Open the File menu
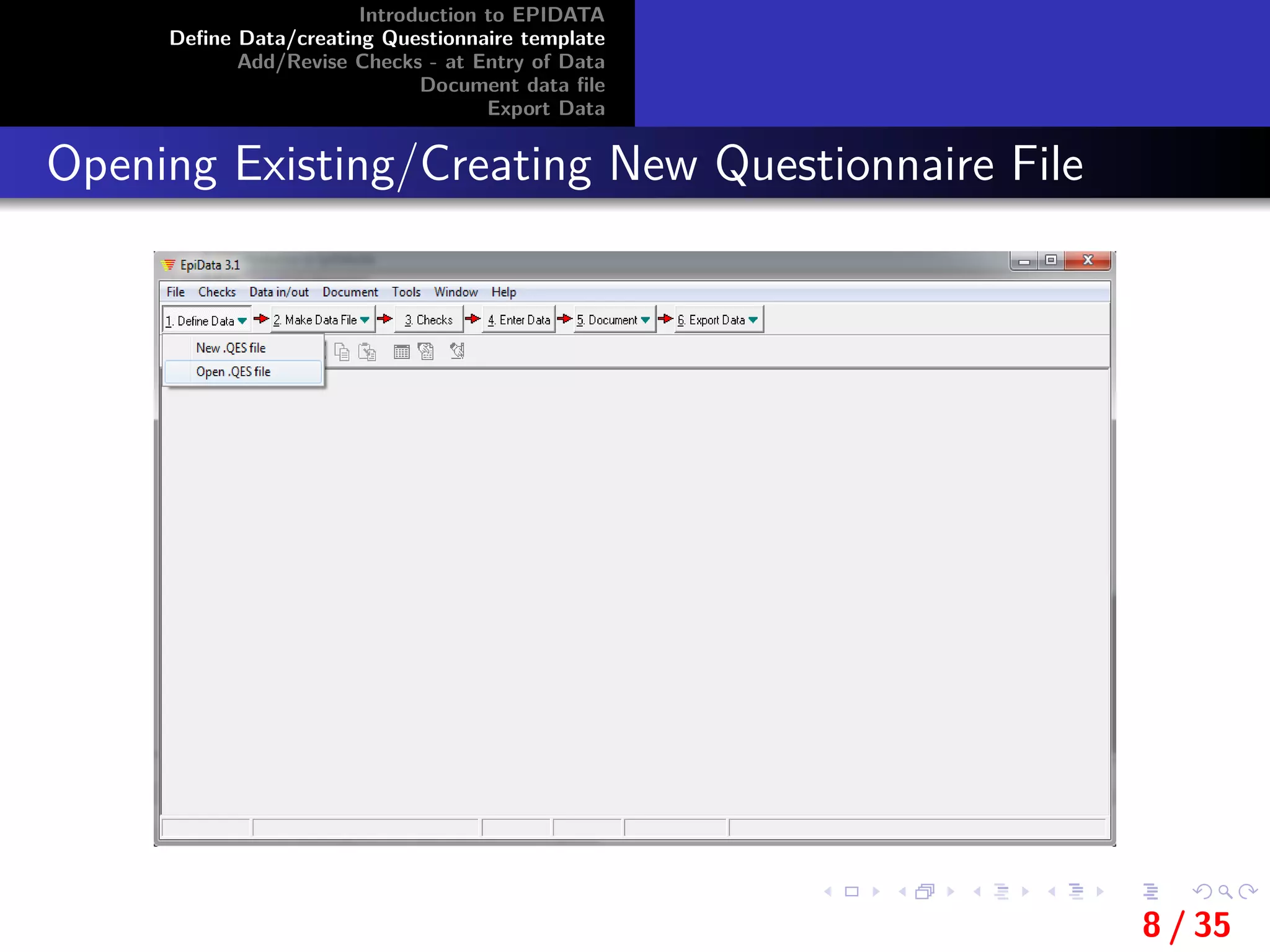The image size is (1270, 952). pyautogui.click(x=175, y=292)
